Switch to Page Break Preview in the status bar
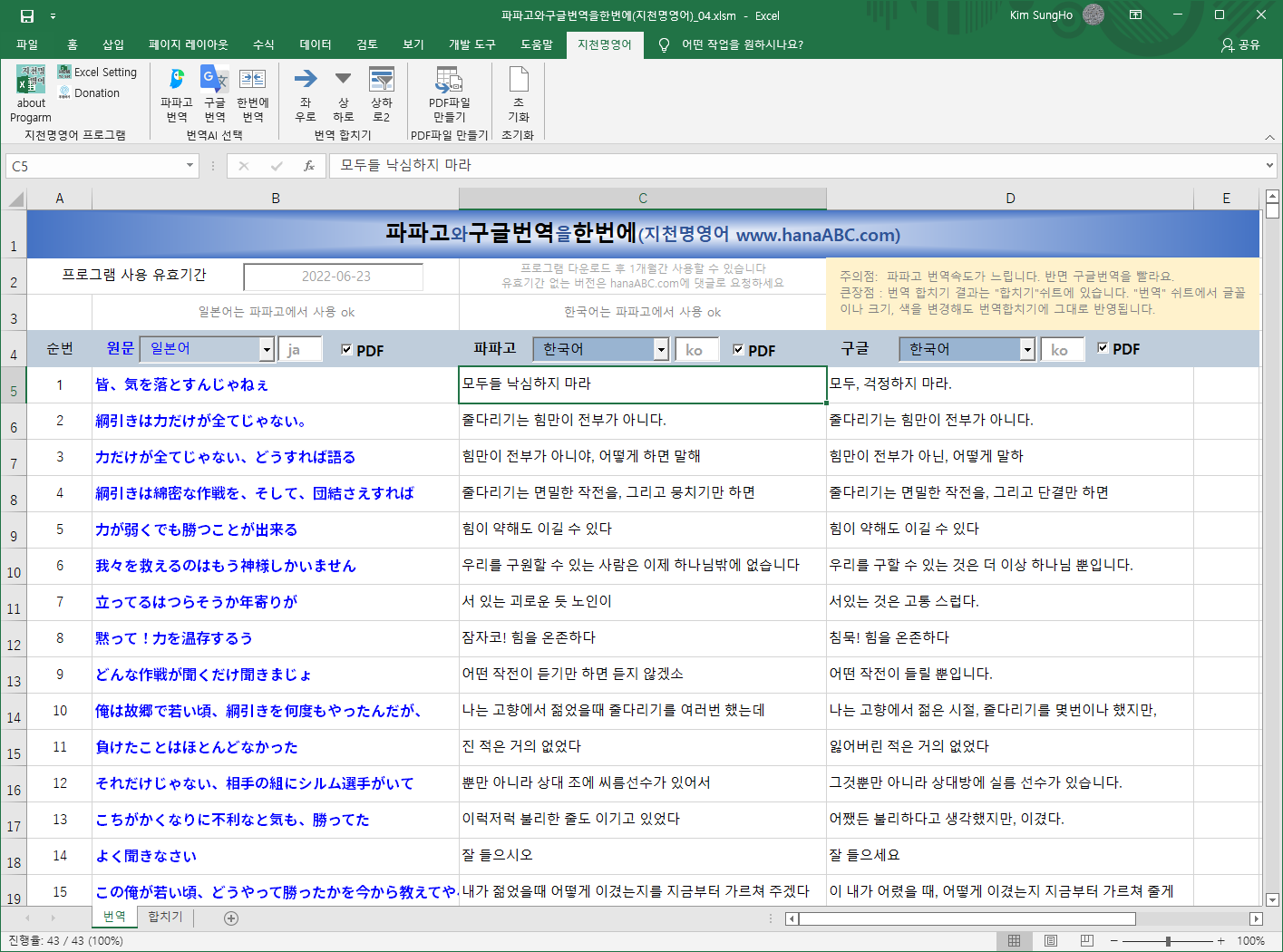The height and width of the screenshot is (952, 1283). tap(1087, 940)
